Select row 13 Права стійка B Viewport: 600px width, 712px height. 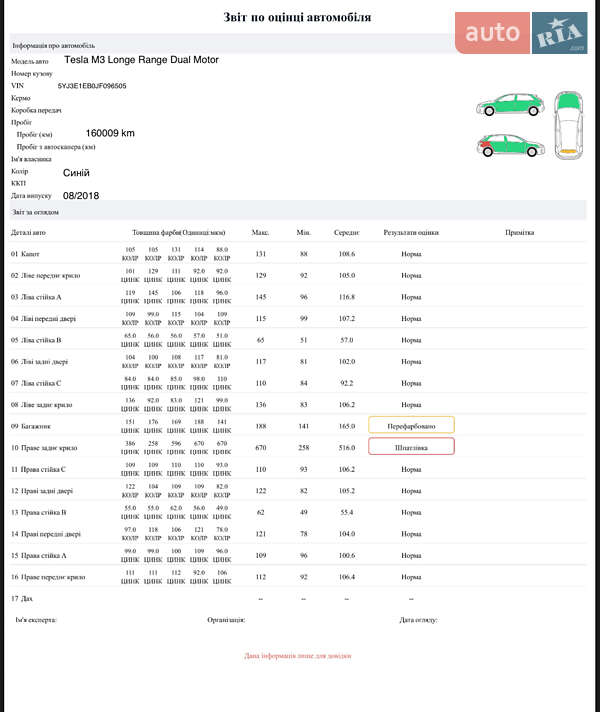coord(298,512)
